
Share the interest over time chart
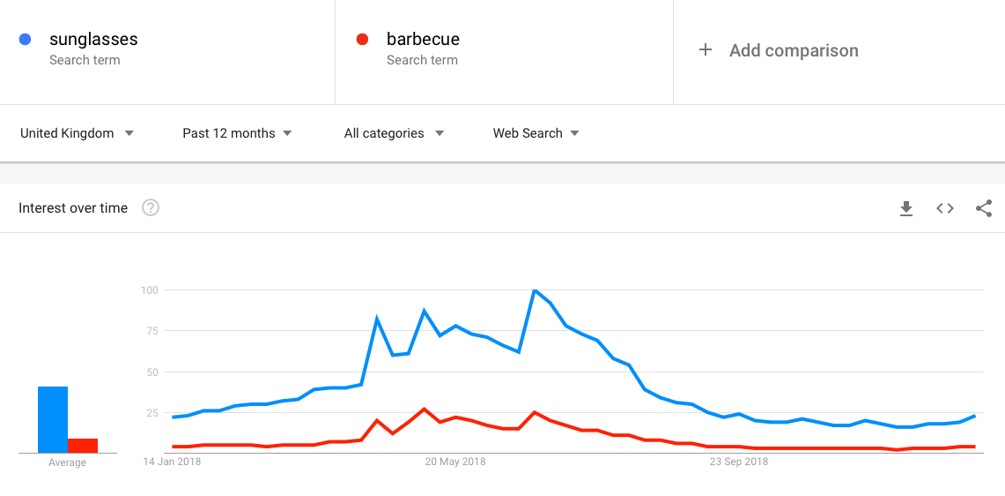tap(984, 208)
